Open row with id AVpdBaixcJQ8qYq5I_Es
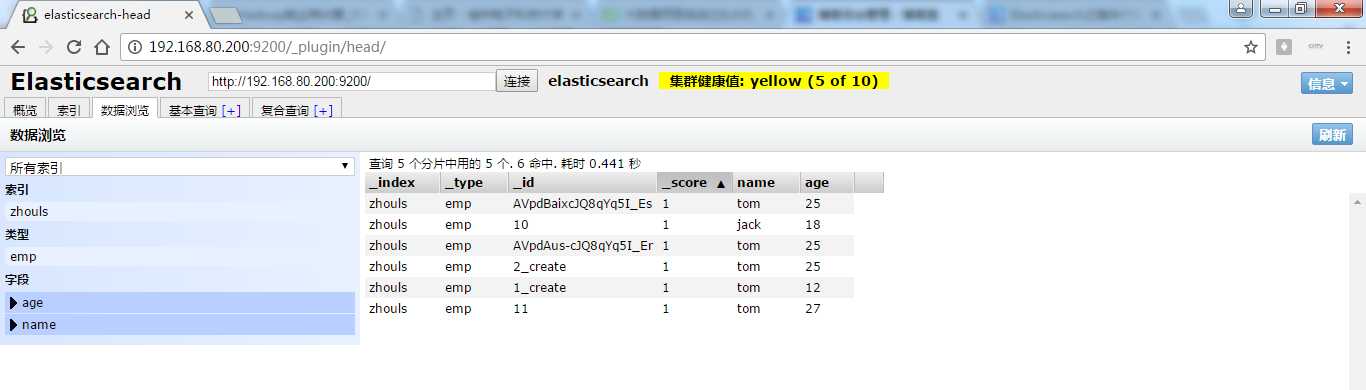The height and width of the screenshot is (390, 1366). (x=610, y=203)
